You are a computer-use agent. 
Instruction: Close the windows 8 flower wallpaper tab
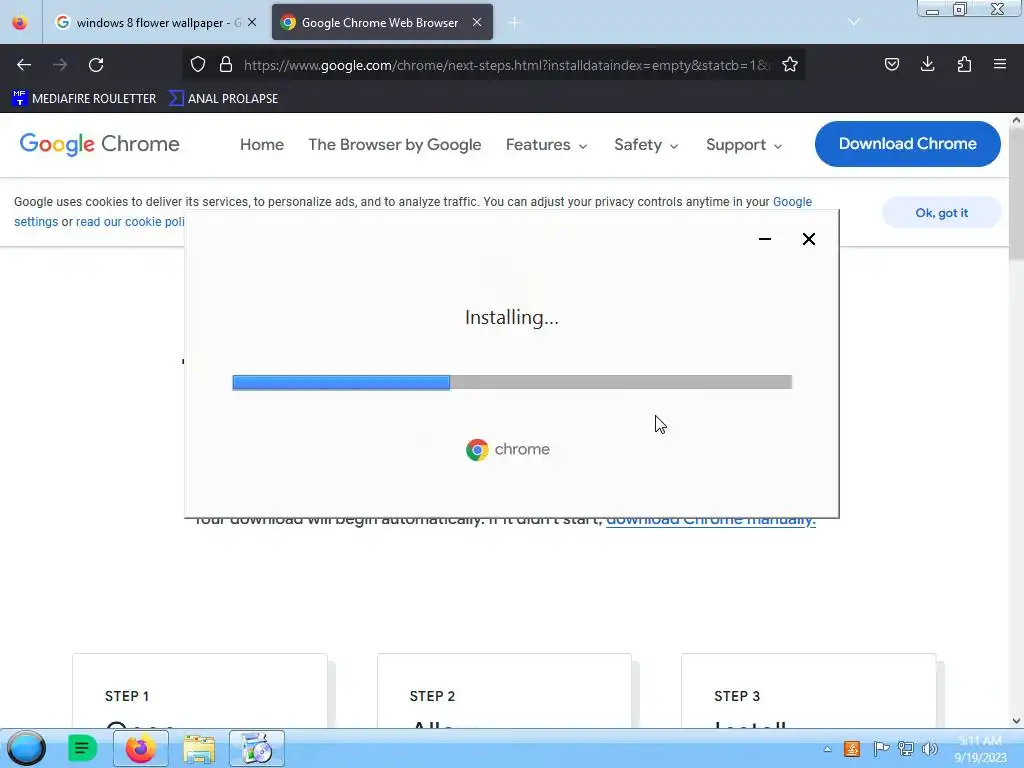click(252, 22)
